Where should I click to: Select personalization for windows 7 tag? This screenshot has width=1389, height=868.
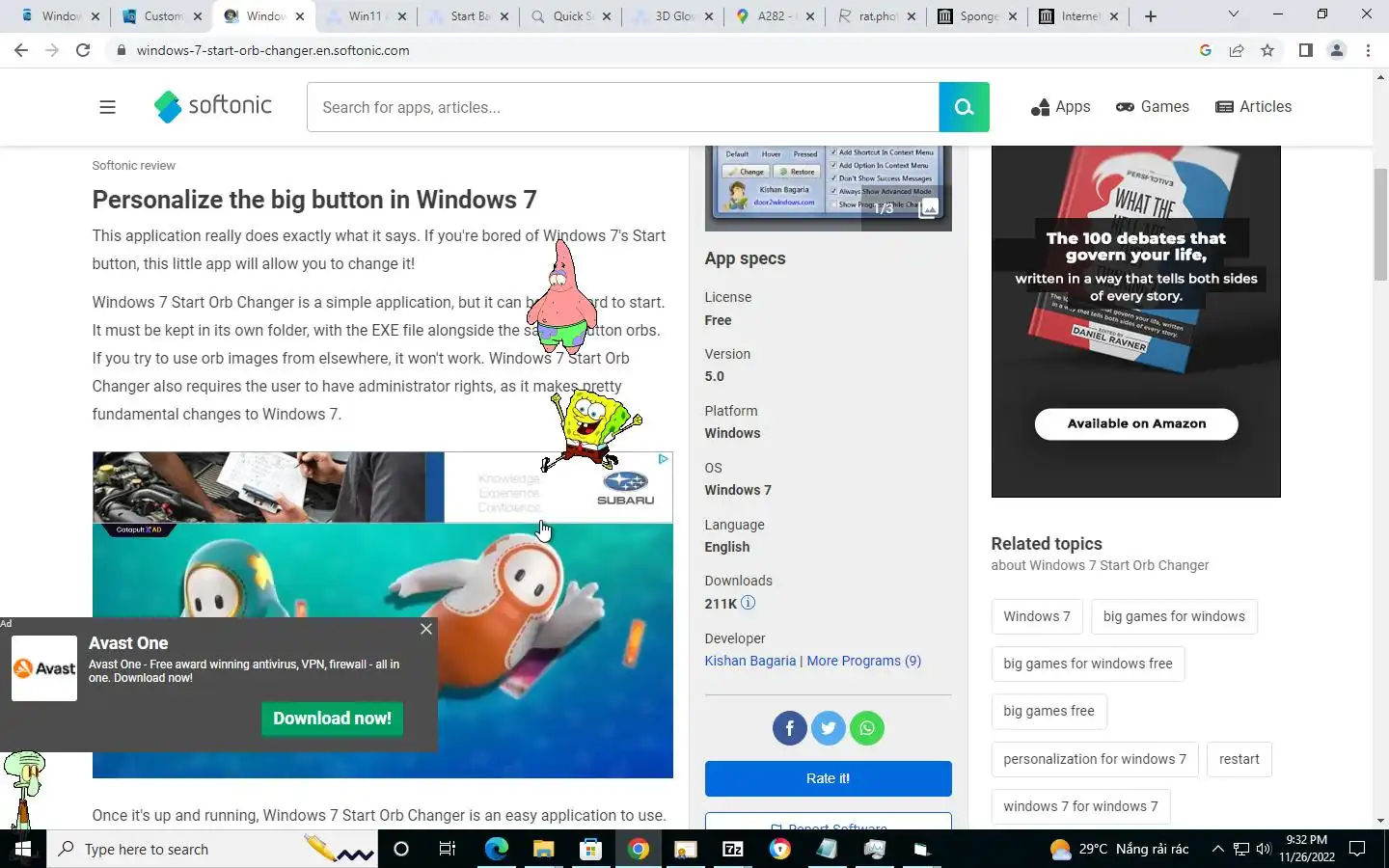tap(1095, 759)
